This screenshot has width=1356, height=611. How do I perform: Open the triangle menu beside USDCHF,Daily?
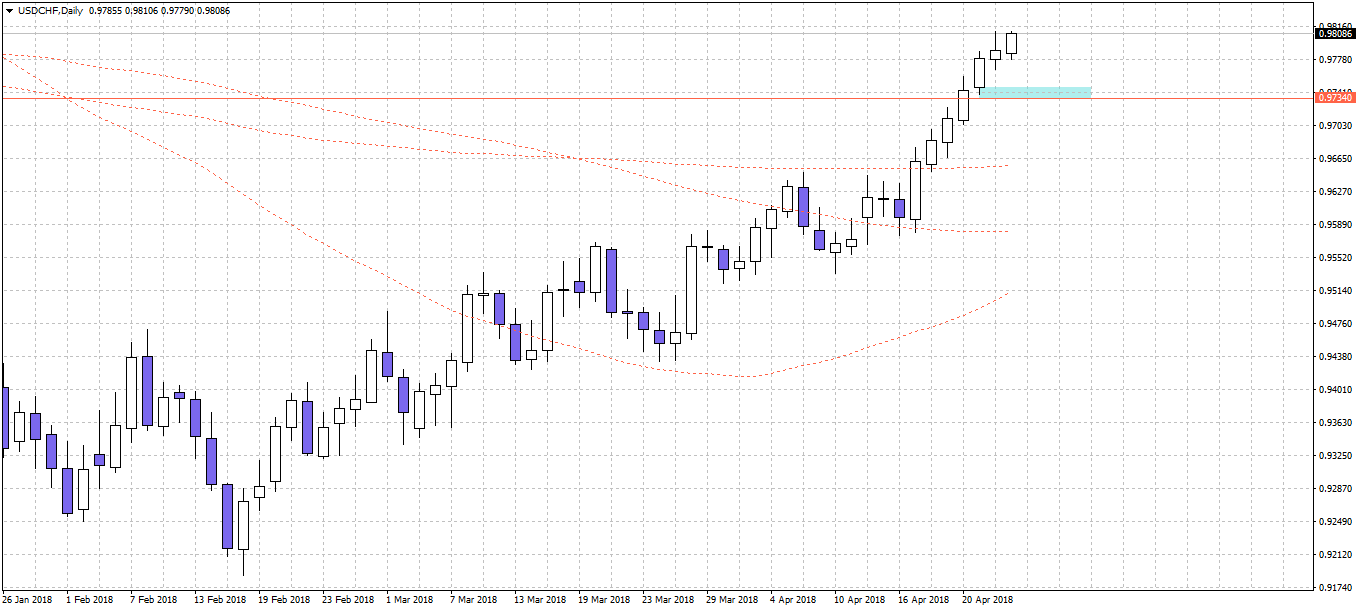click(9, 10)
